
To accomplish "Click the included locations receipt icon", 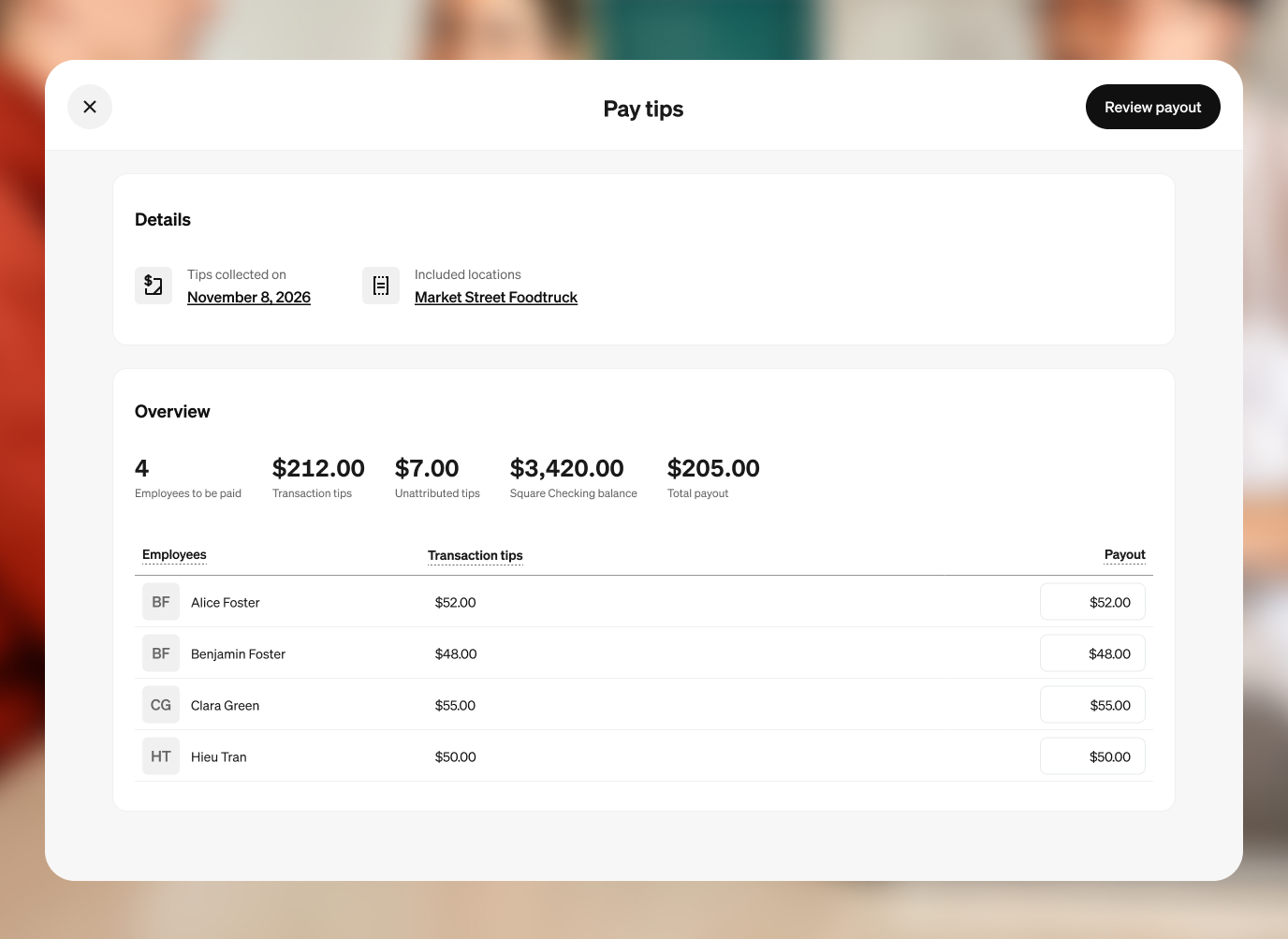I will tap(381, 286).
